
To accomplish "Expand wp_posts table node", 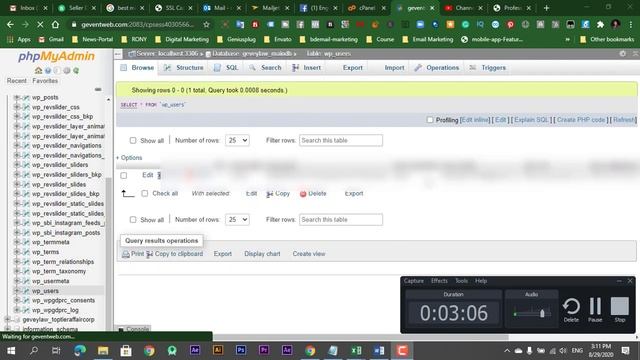I will click(x=17, y=97).
